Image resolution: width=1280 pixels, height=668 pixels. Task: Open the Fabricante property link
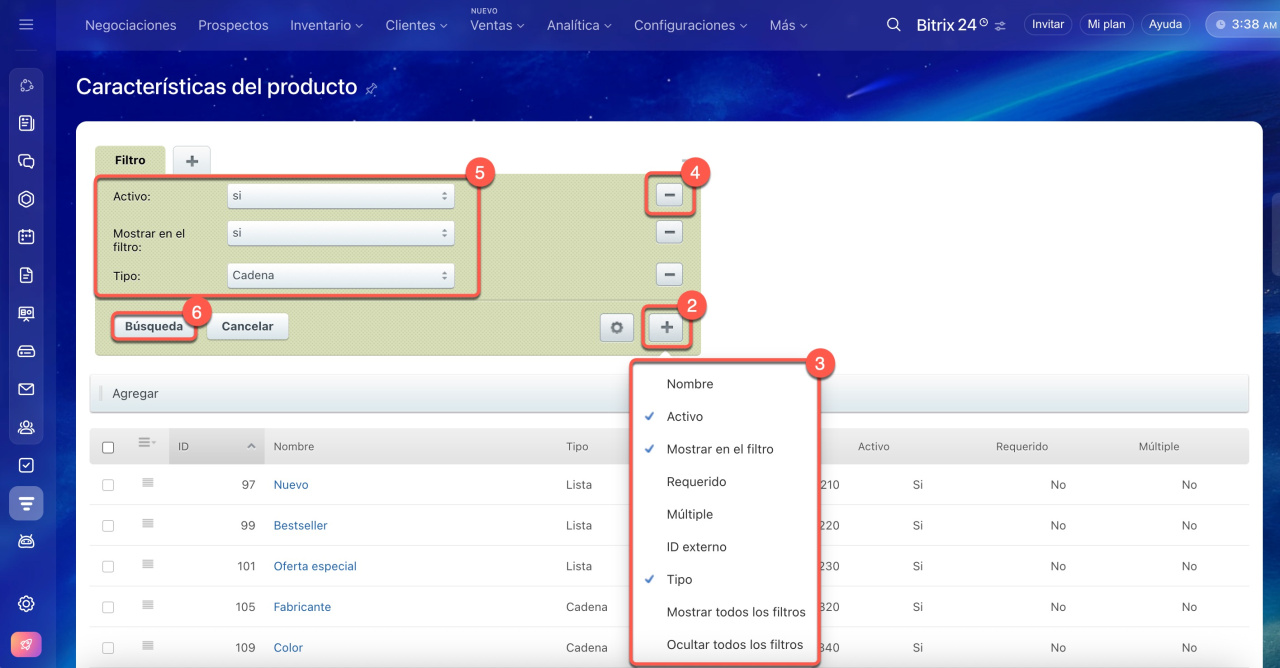(x=302, y=607)
